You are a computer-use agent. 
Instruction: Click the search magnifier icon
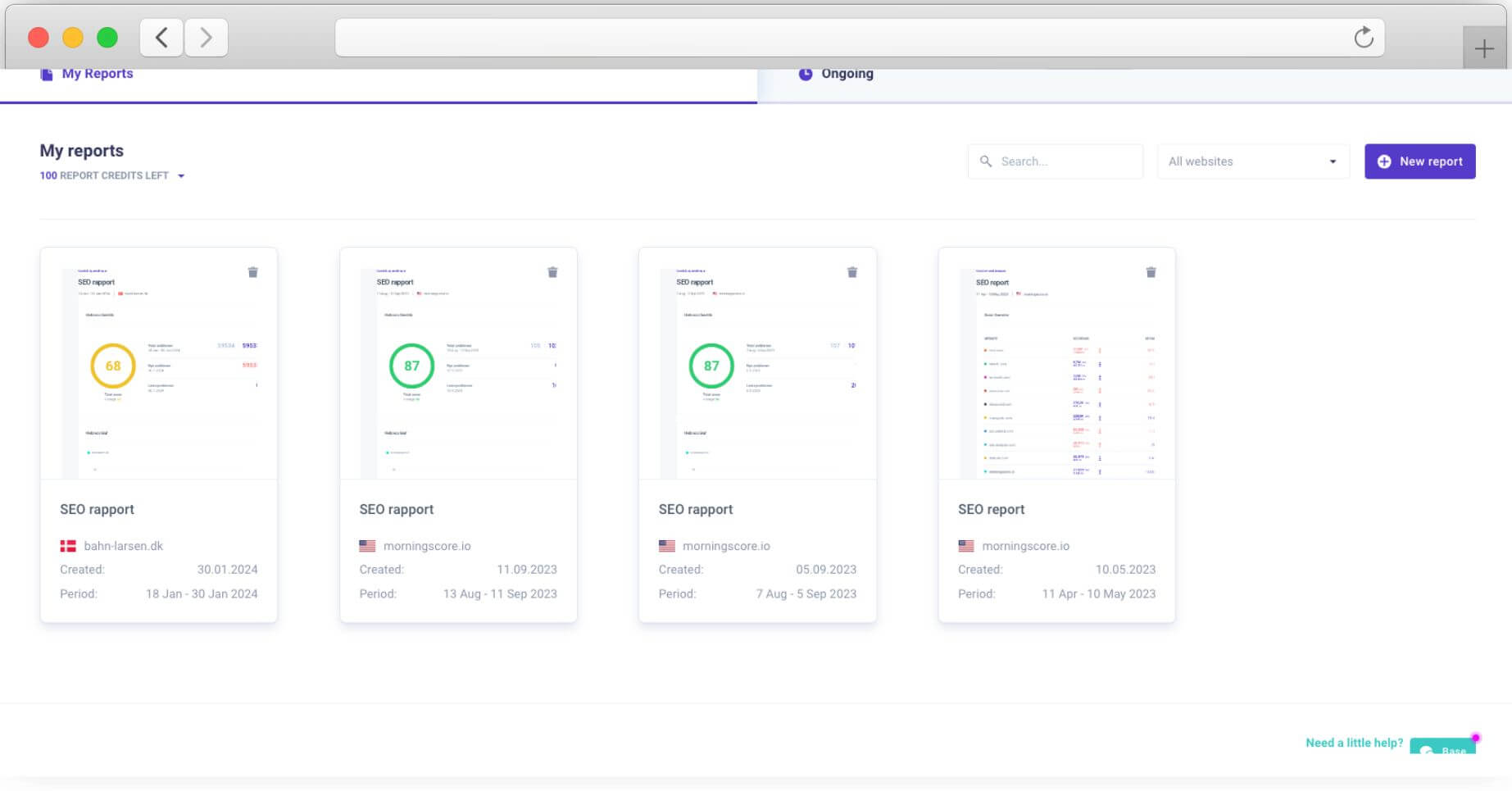(x=986, y=161)
